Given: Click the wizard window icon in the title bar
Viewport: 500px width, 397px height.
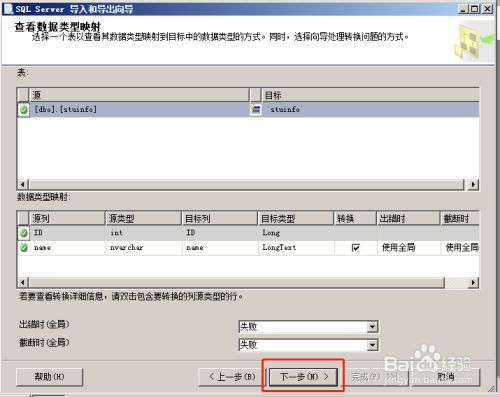Looking at the screenshot, I should [8, 8].
